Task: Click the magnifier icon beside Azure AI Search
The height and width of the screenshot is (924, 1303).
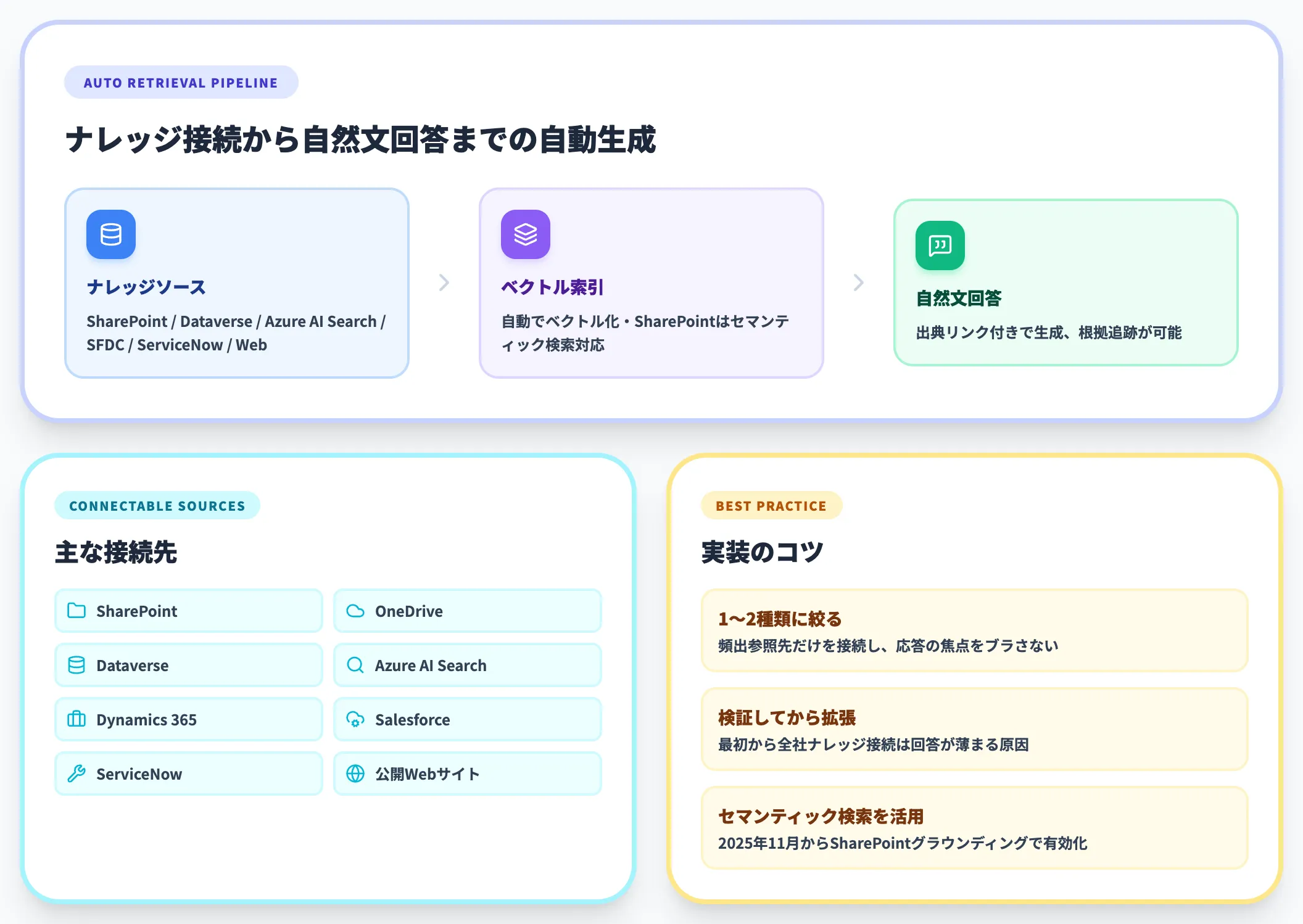Action: click(x=355, y=665)
